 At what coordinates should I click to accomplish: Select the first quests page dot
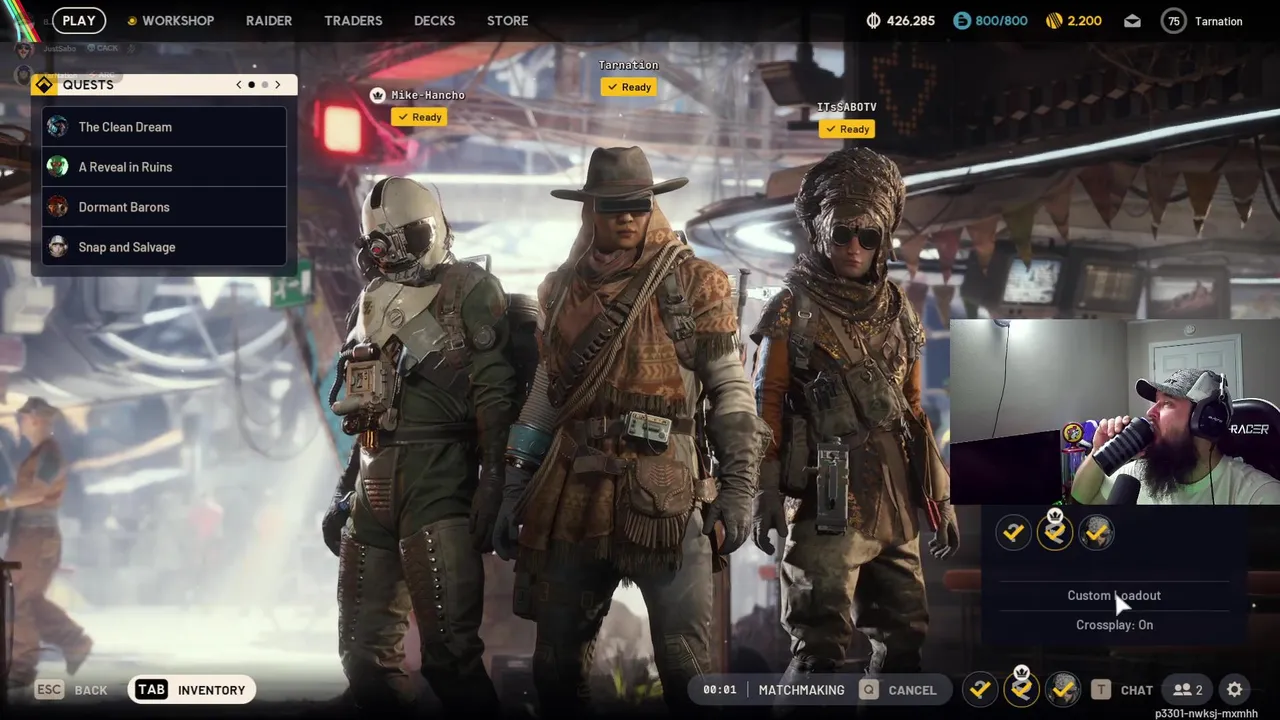[251, 85]
